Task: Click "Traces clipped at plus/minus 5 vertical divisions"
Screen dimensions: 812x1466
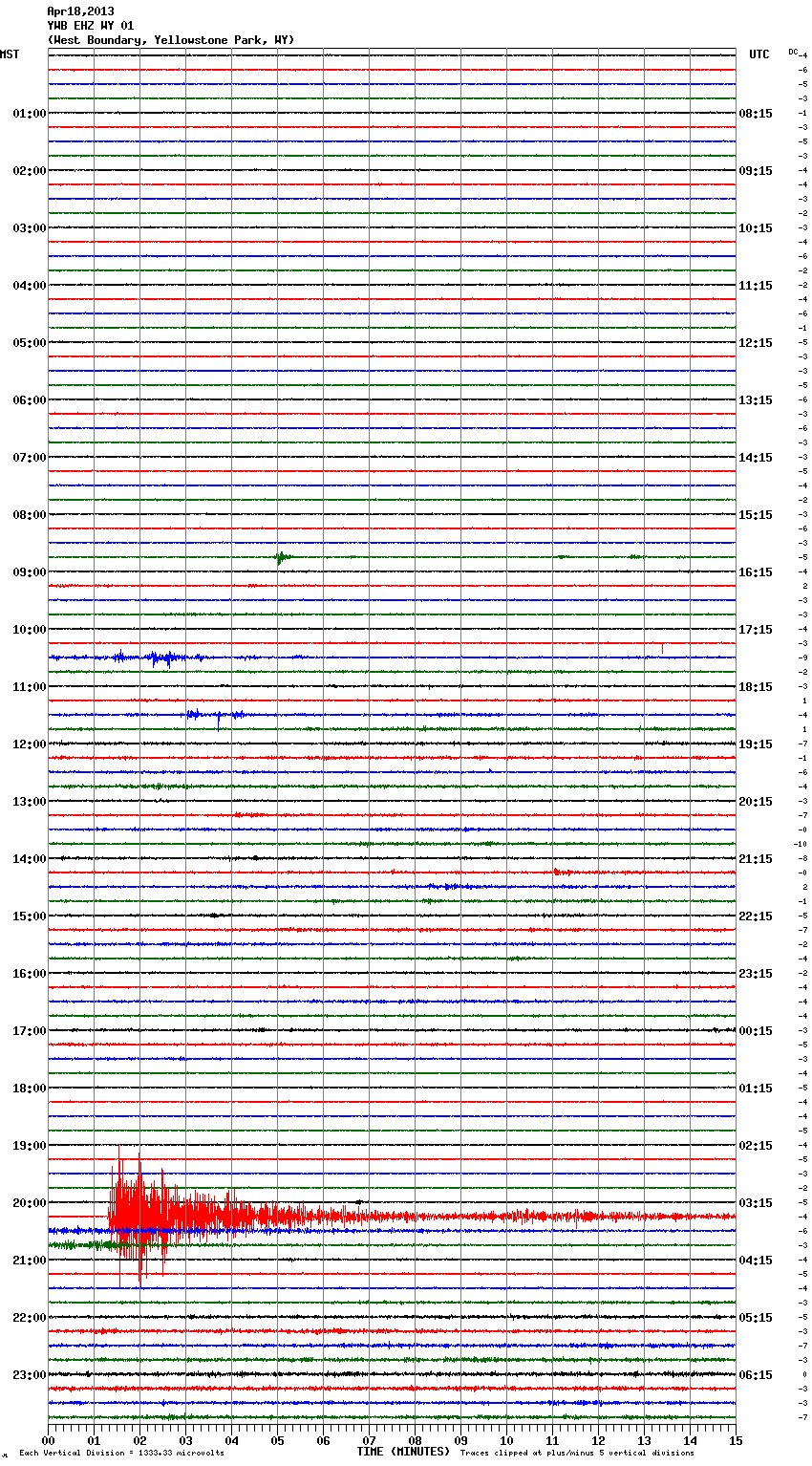Action: click(x=577, y=1454)
